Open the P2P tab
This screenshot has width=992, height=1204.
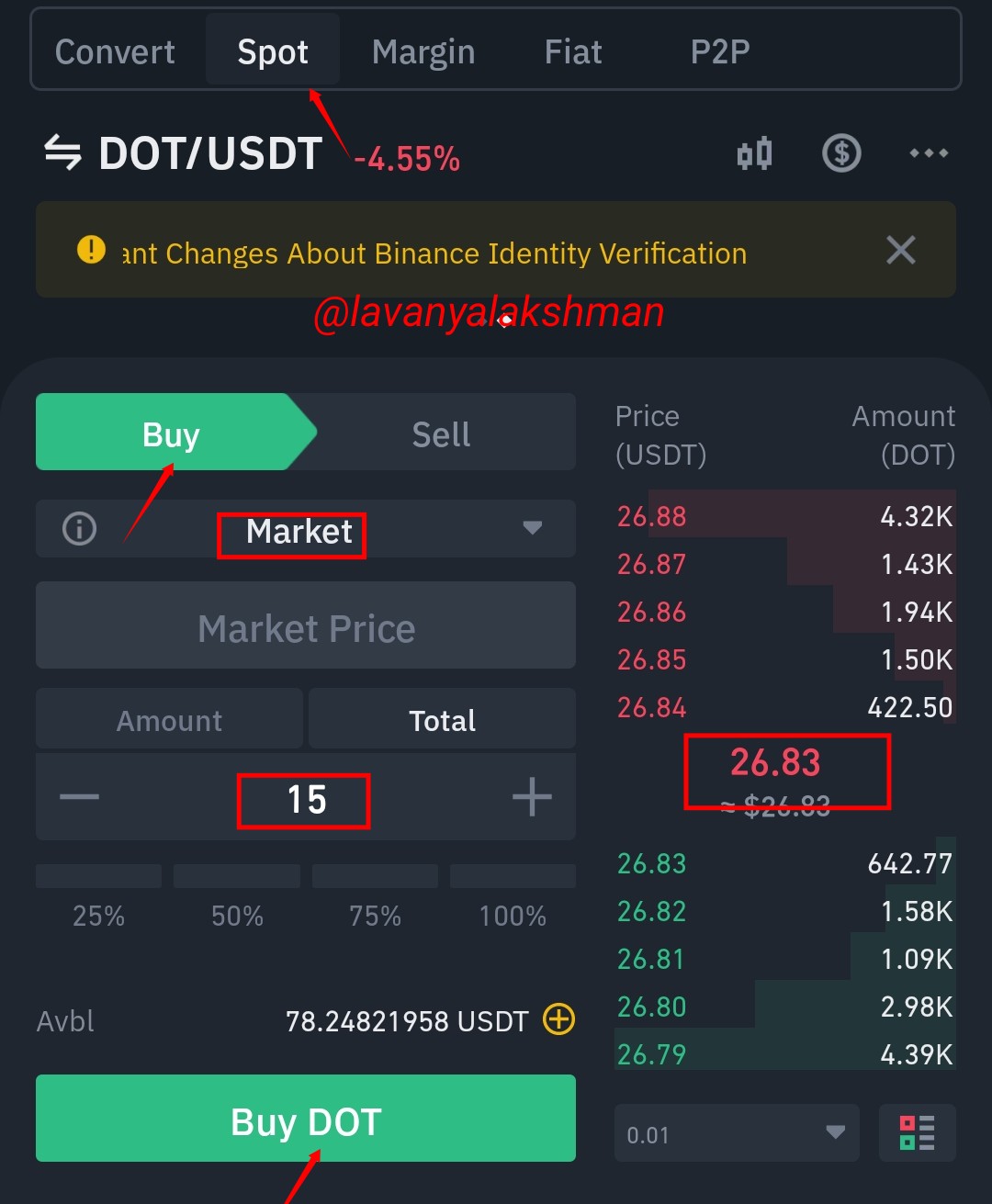pos(720,51)
